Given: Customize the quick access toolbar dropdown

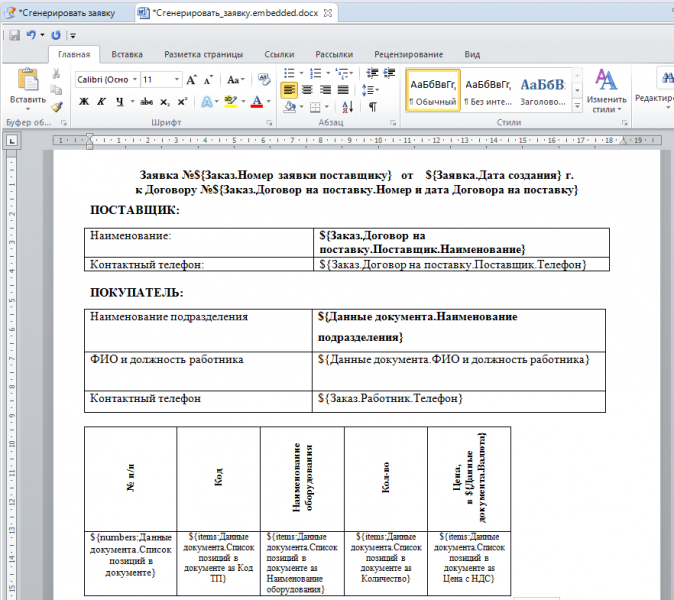Looking at the screenshot, I should click(73, 36).
